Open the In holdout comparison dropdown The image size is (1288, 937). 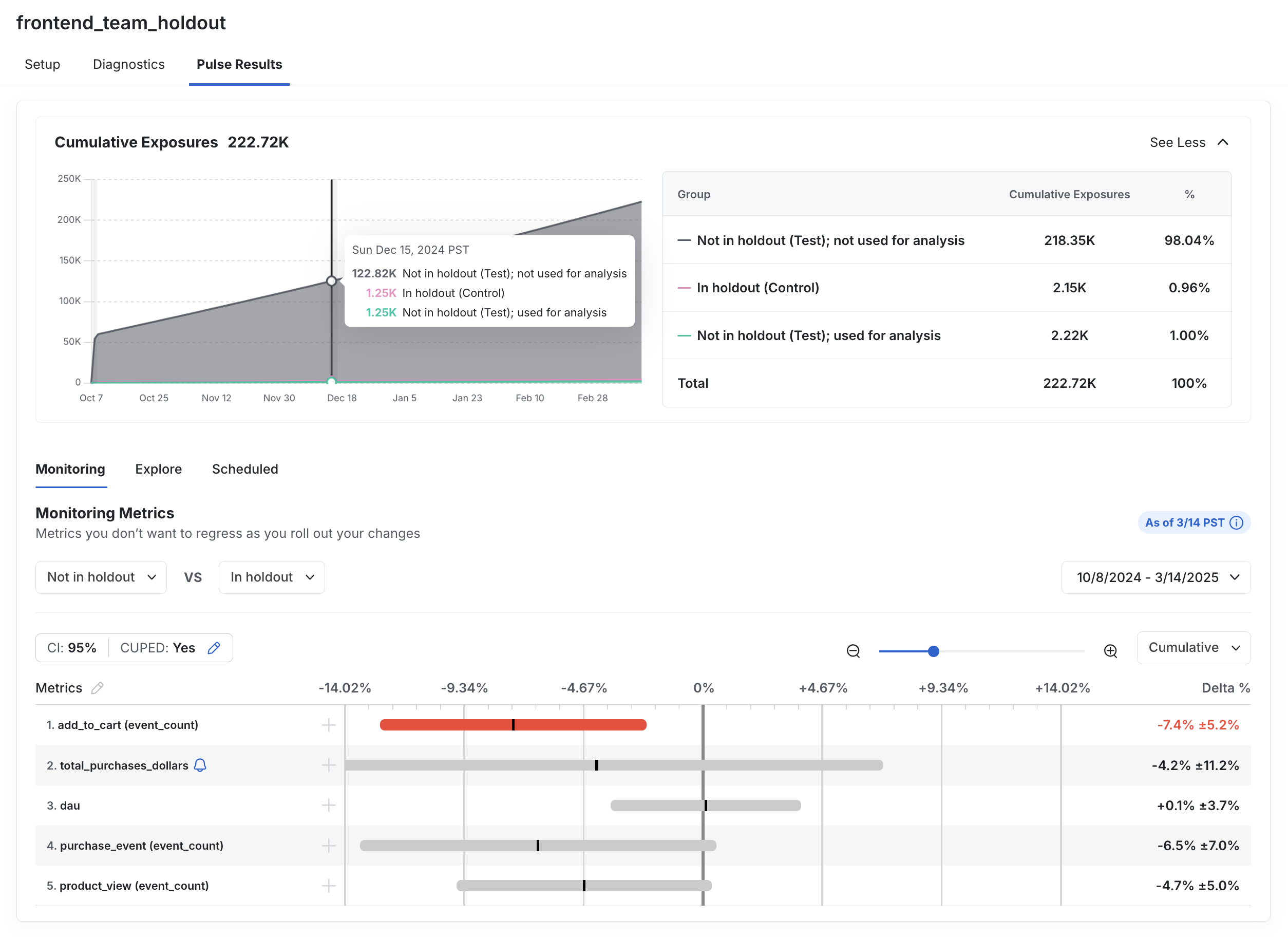coord(272,577)
